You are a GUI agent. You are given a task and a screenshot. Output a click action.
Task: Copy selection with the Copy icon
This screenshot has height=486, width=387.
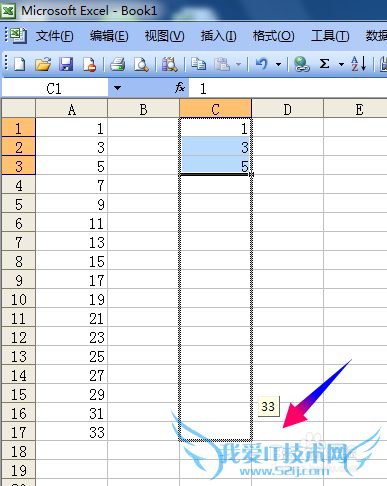point(198,64)
